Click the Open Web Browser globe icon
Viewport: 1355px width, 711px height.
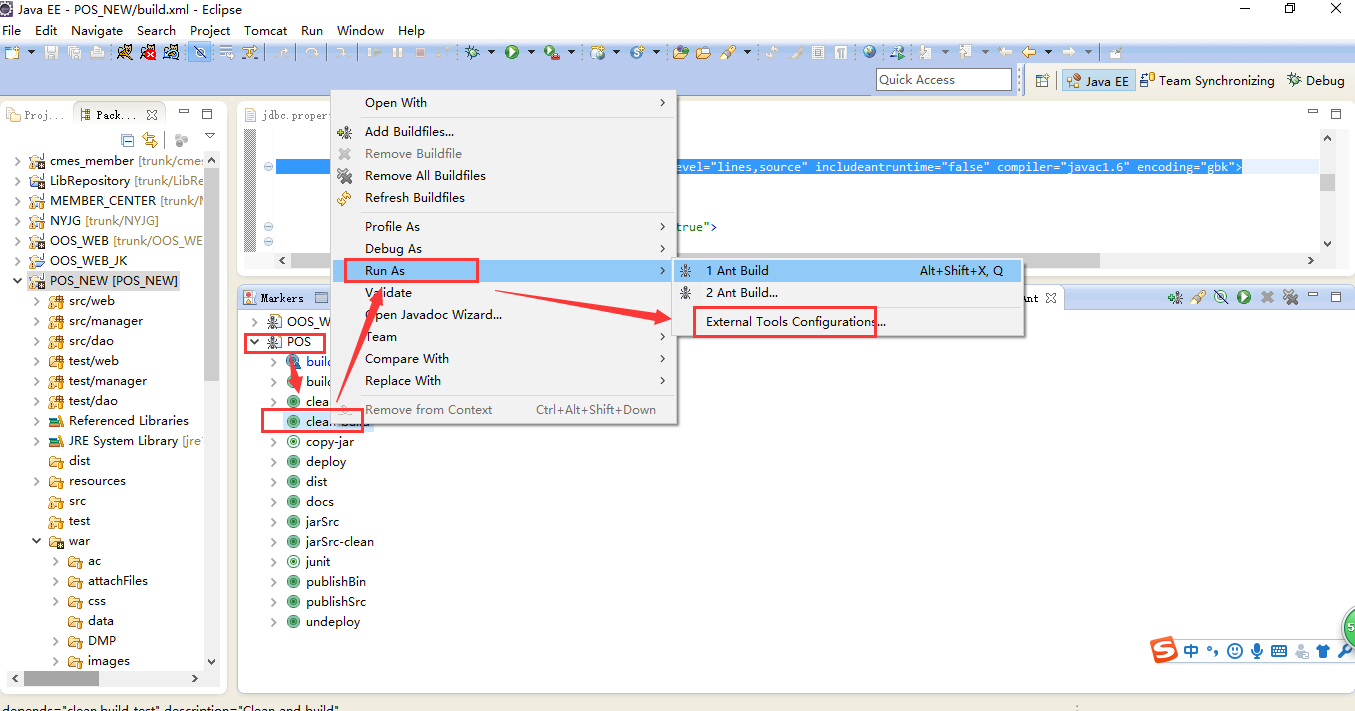[x=869, y=52]
